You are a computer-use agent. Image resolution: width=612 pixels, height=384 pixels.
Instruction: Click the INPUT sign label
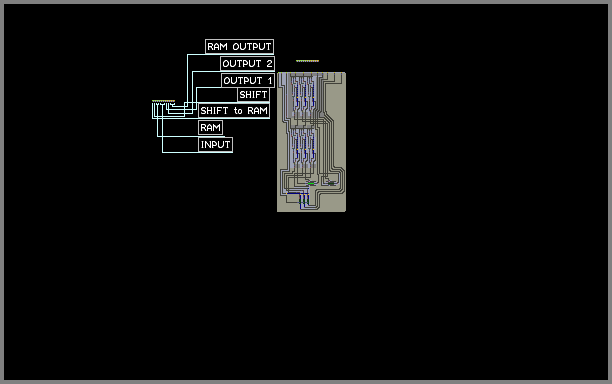tap(215, 144)
